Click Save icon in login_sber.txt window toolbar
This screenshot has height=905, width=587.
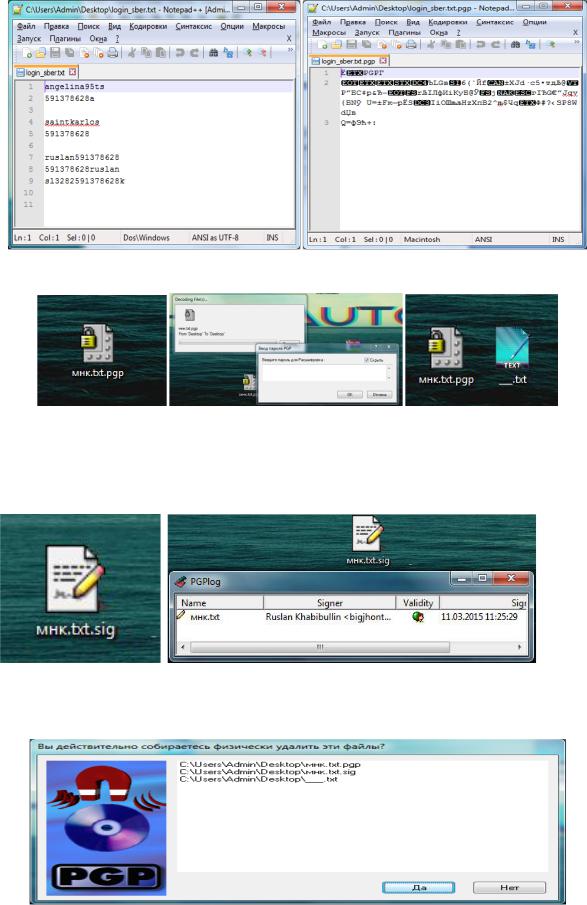(x=55, y=53)
